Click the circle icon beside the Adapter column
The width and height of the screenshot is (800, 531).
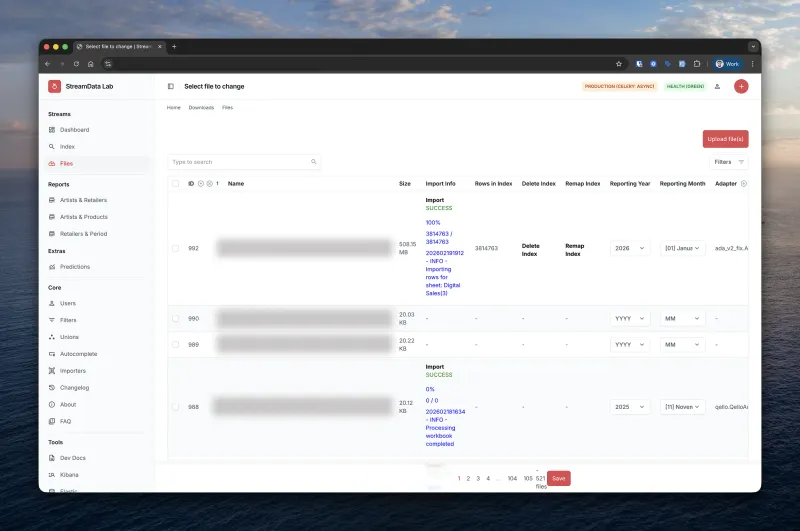point(744,184)
